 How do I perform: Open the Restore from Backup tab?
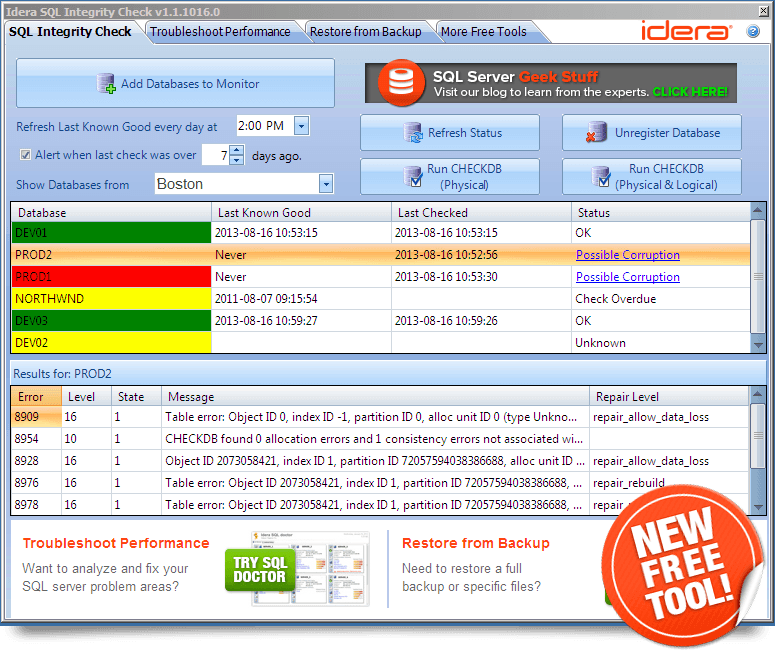click(x=365, y=32)
